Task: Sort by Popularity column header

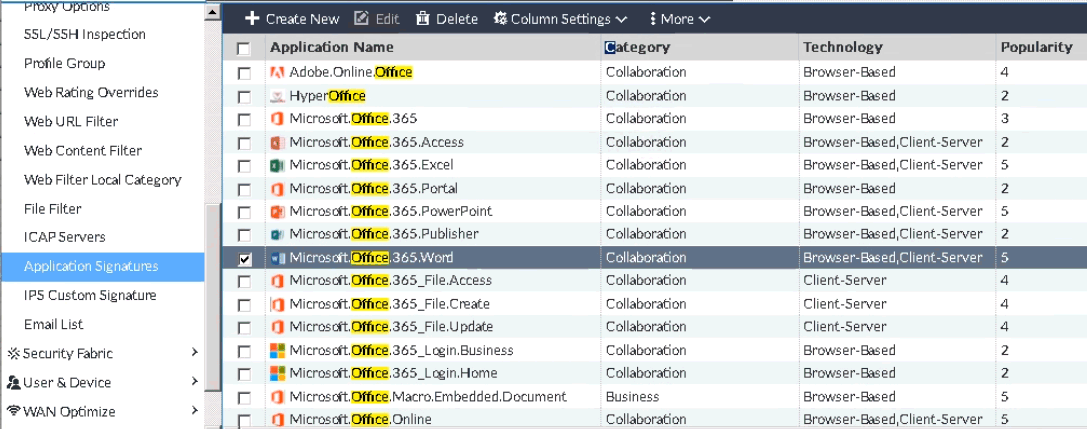Action: point(1036,47)
